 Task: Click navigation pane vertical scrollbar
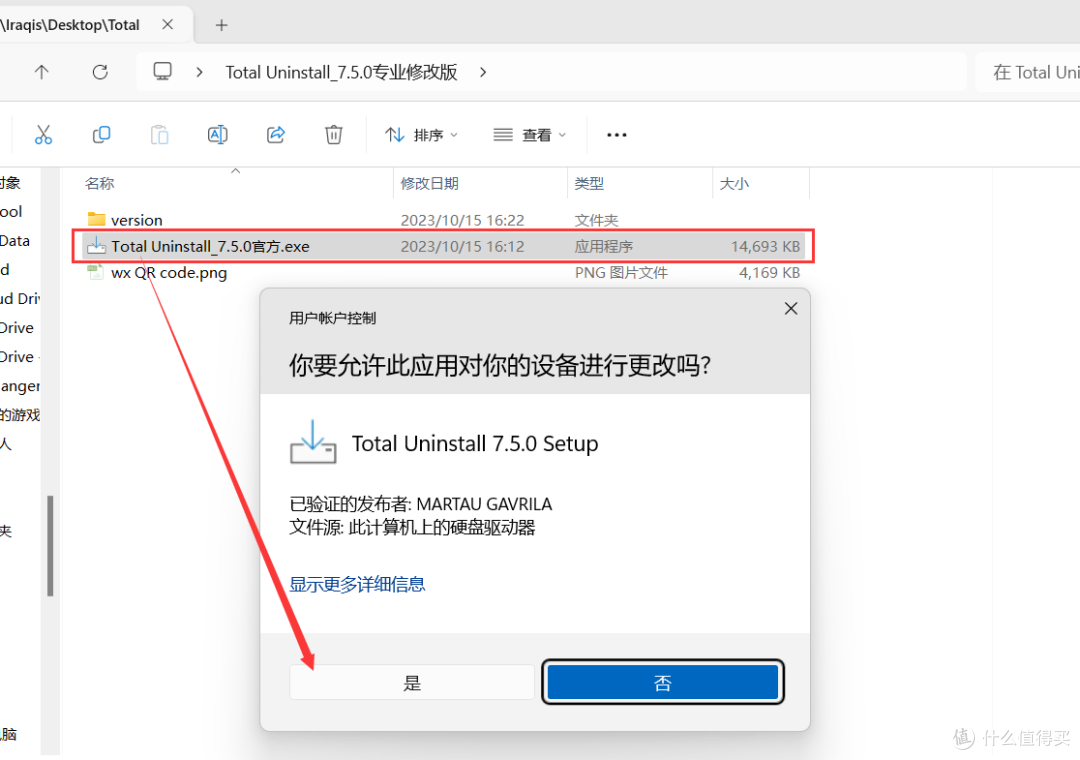click(50, 546)
